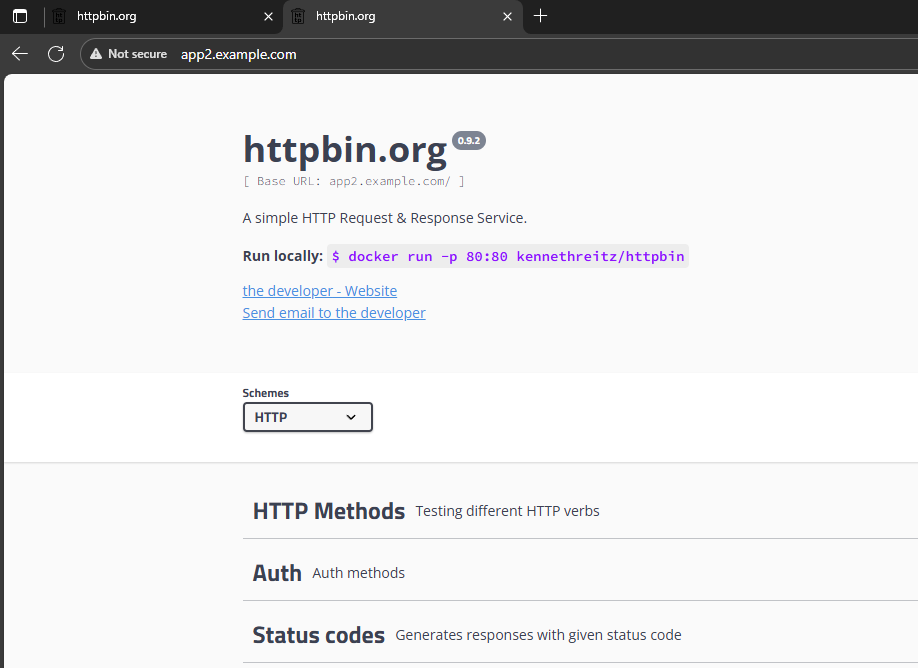Click the Schemes label
This screenshot has width=918, height=668.
pos(266,393)
